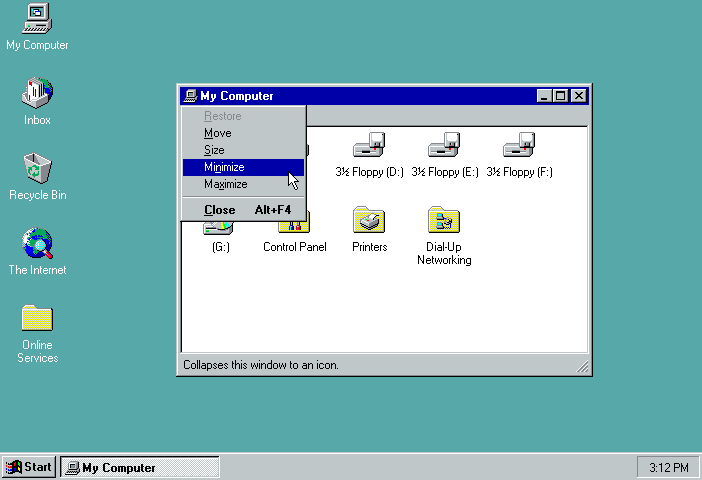Viewport: 702px width, 480px height.
Task: Click the taskbar clock showing 3:12 PM
Action: click(x=667, y=467)
